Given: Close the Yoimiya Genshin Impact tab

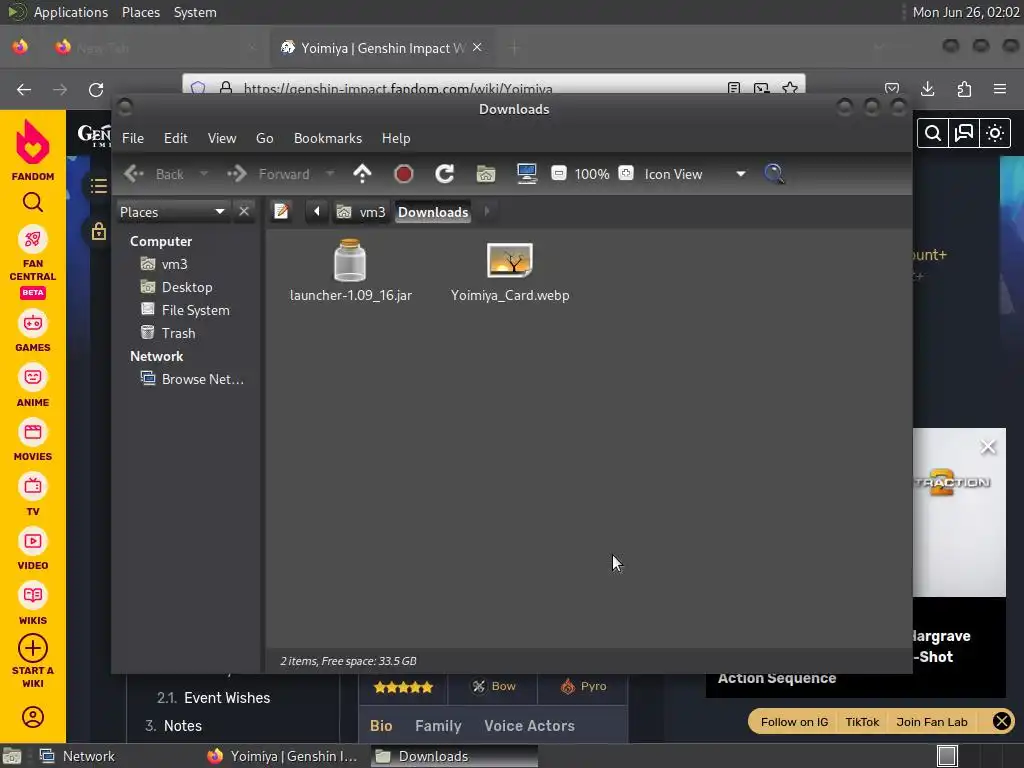Looking at the screenshot, I should pyautogui.click(x=477, y=48).
